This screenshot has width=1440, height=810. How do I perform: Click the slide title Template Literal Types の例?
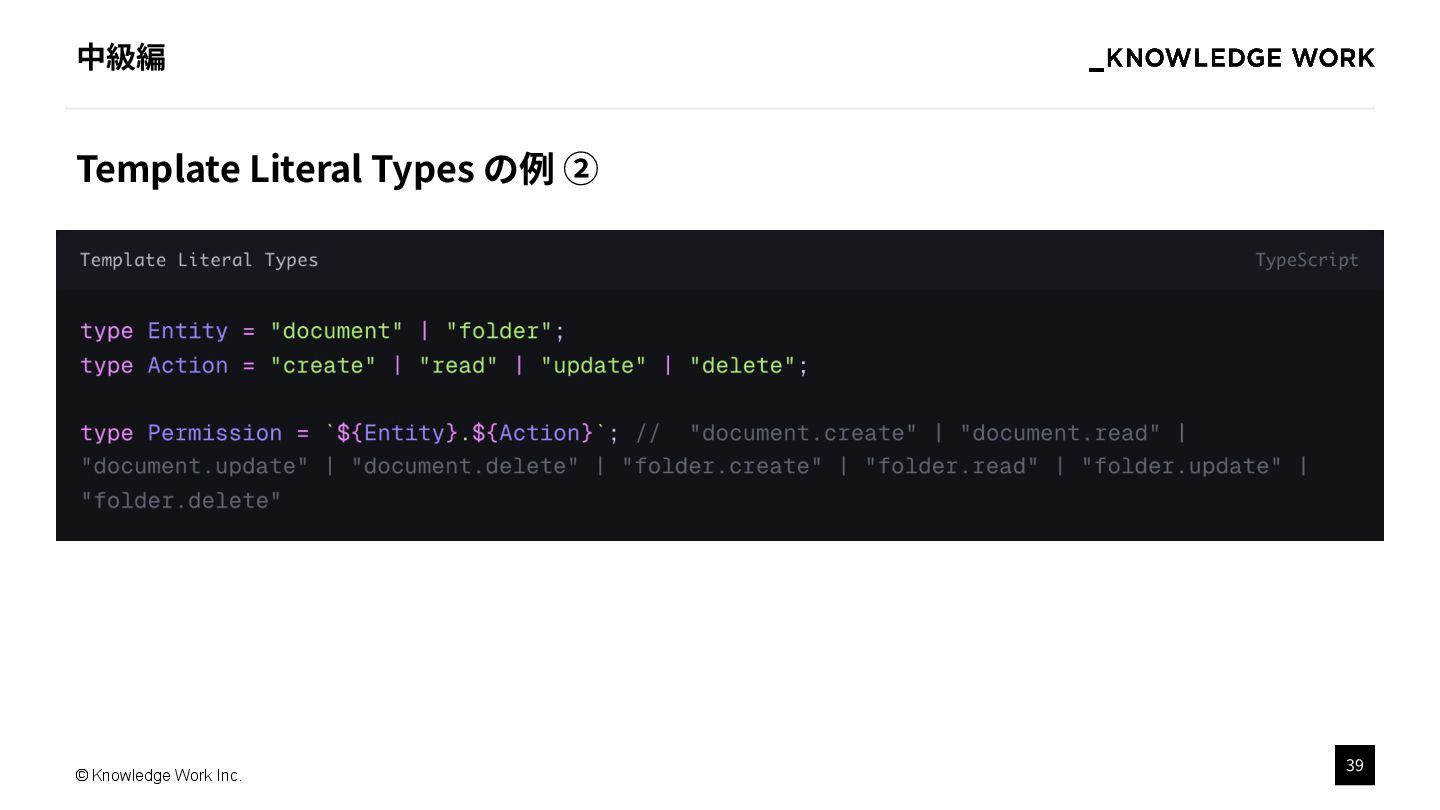[x=315, y=169]
